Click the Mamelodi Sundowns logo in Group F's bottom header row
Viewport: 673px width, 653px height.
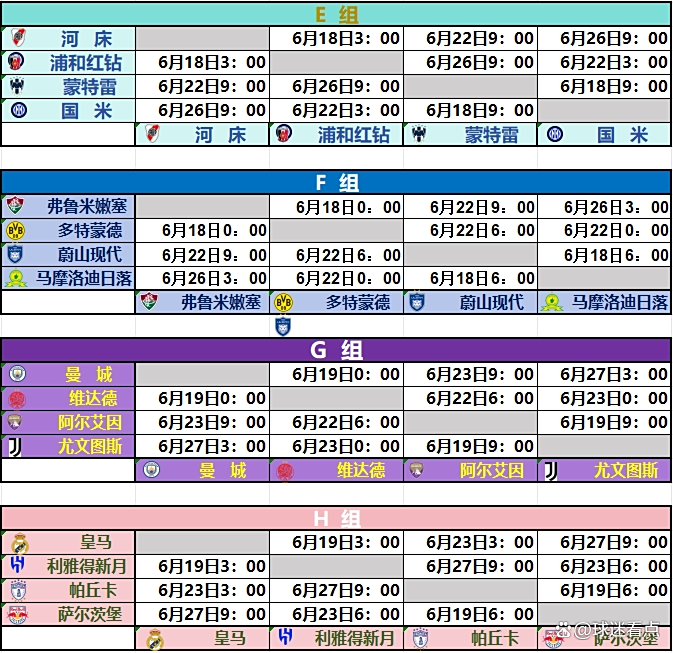coord(550,302)
